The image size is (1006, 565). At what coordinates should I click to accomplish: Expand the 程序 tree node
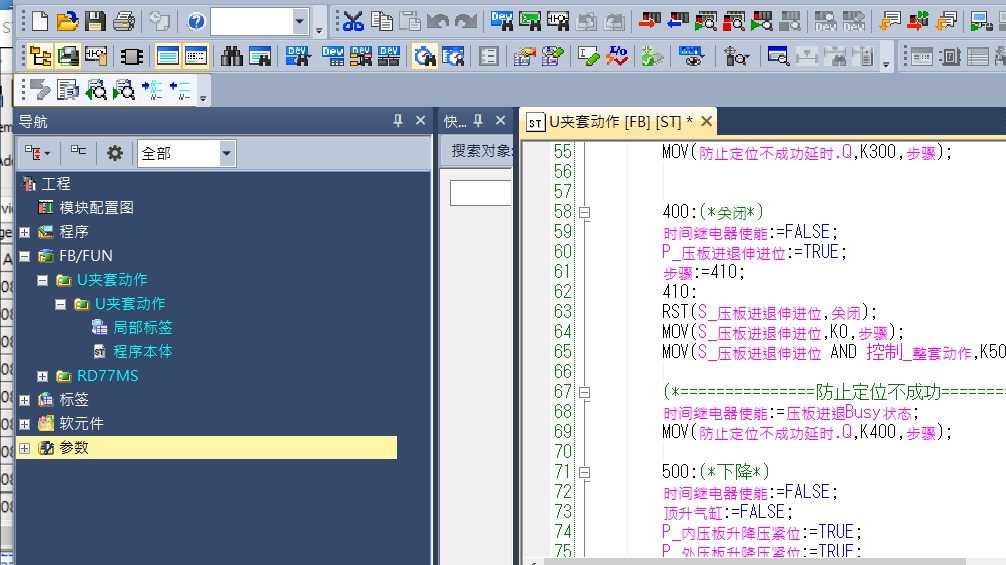tap(25, 232)
